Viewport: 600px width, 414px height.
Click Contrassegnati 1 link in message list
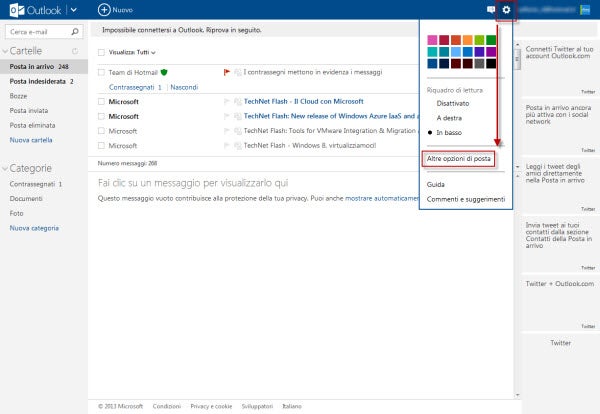(x=135, y=87)
